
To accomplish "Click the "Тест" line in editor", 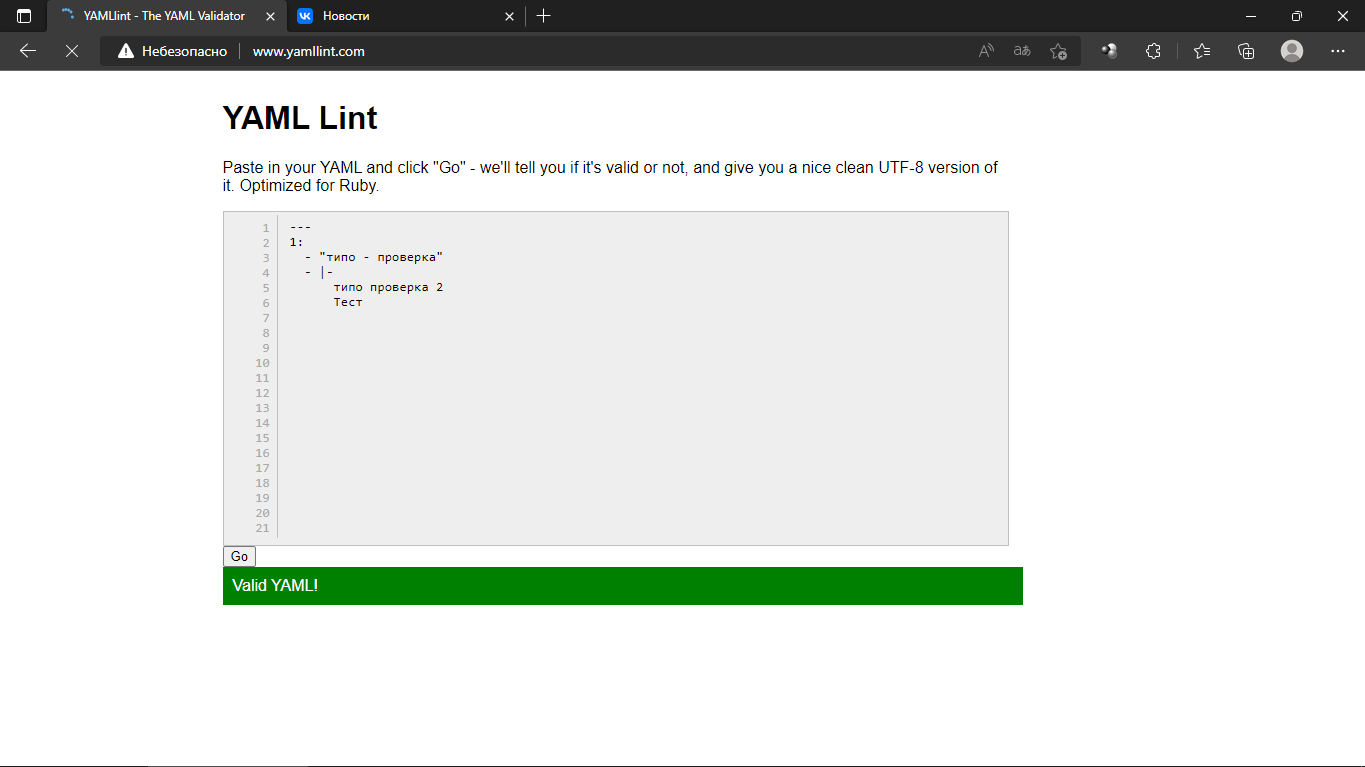I will pyautogui.click(x=348, y=302).
